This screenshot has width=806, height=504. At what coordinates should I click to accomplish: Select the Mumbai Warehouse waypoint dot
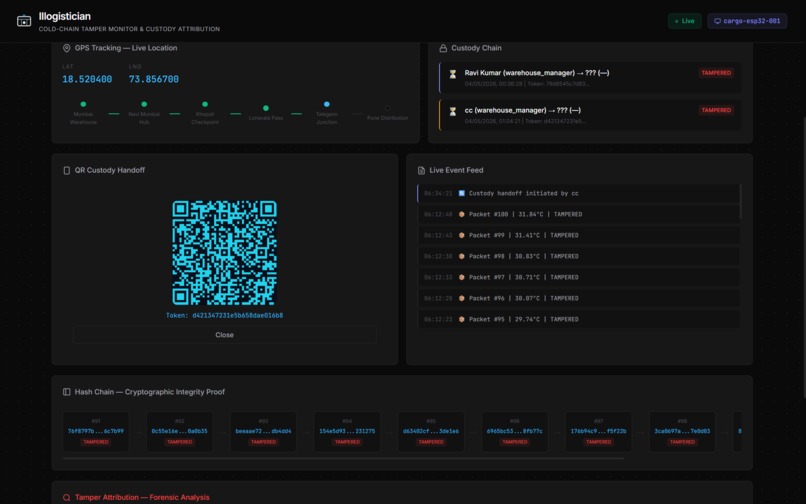click(x=83, y=104)
